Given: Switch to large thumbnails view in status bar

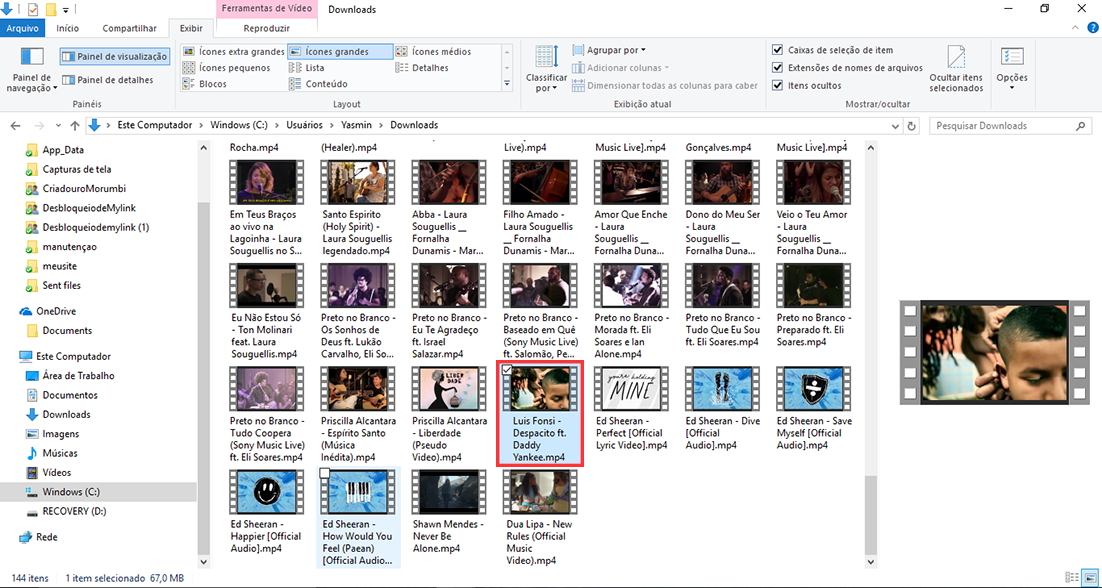Looking at the screenshot, I should click(1090, 577).
